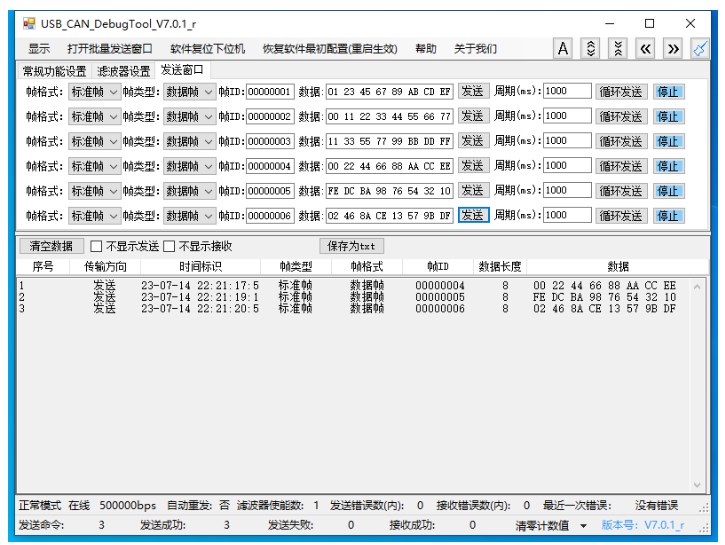725x545 pixels.
Task: Click the frame ID field containing 00000001
Action: pyautogui.click(x=270, y=92)
